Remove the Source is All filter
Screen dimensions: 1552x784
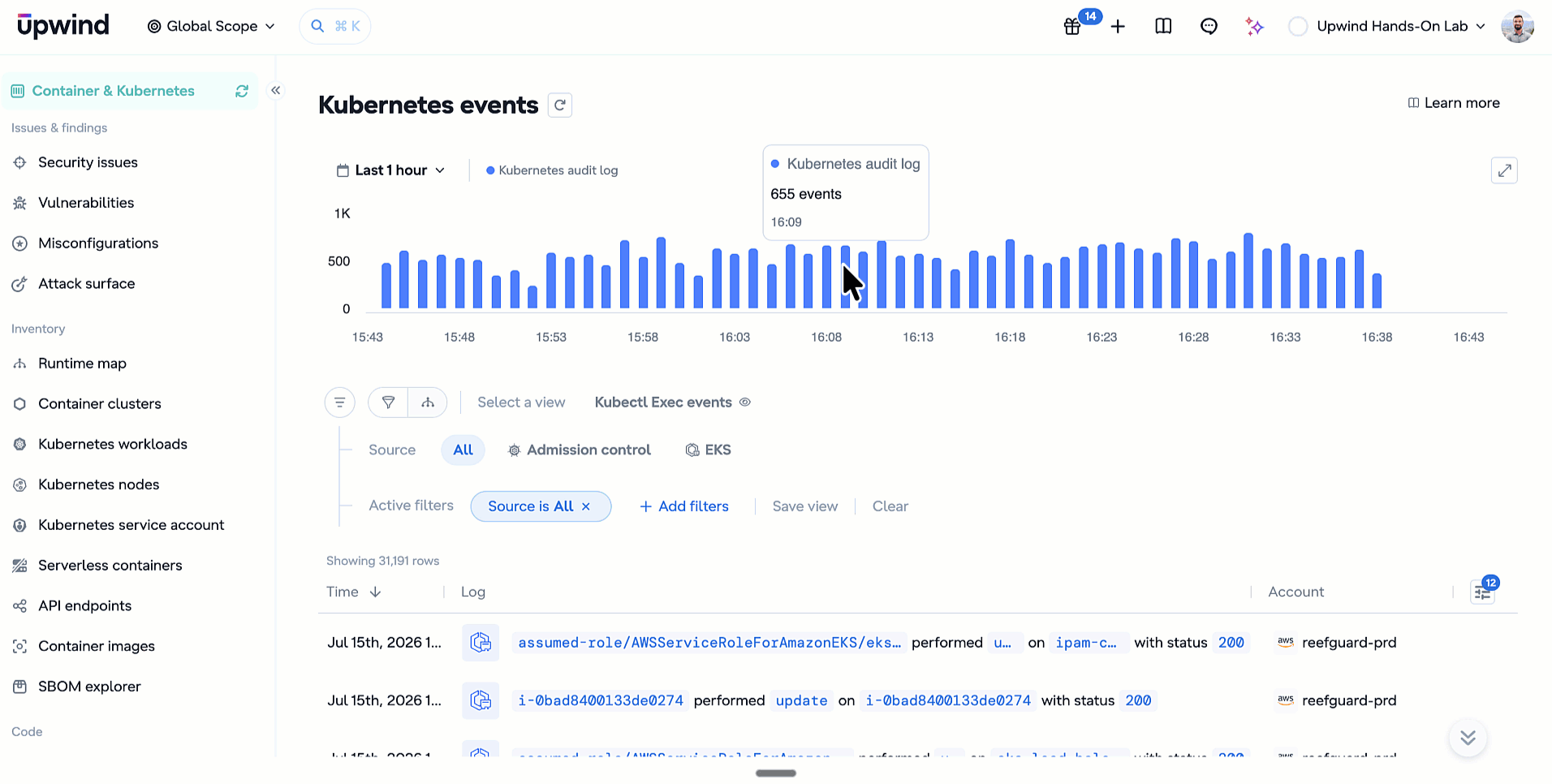pyautogui.click(x=586, y=506)
